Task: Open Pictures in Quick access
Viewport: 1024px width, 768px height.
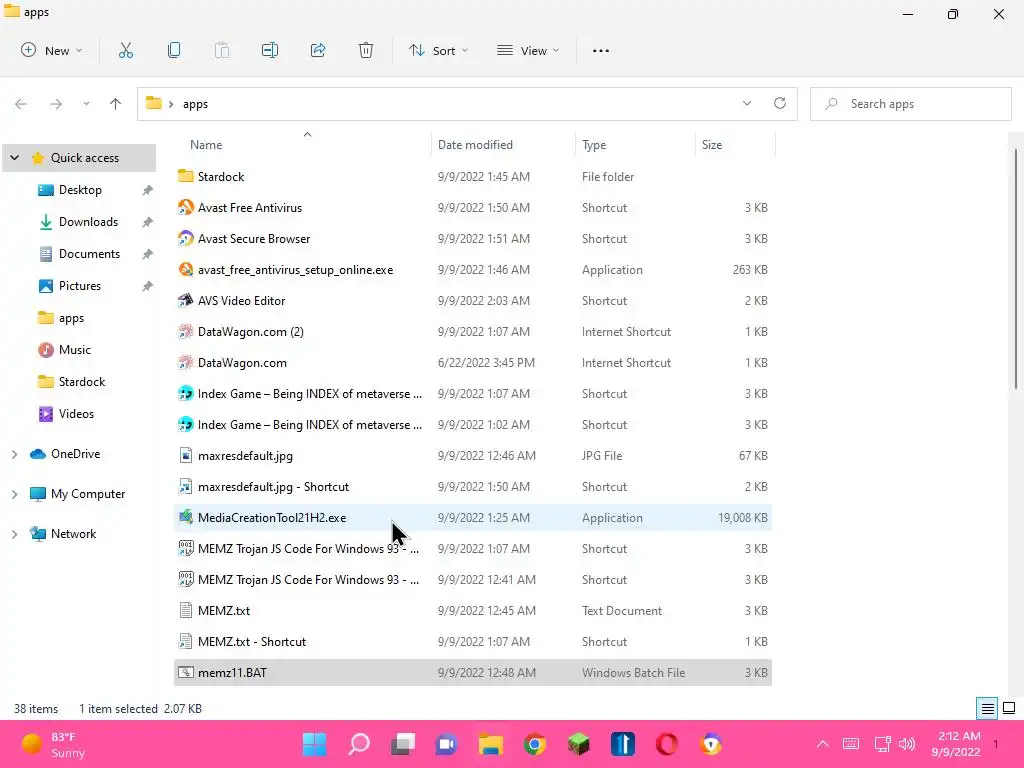Action: [80, 286]
